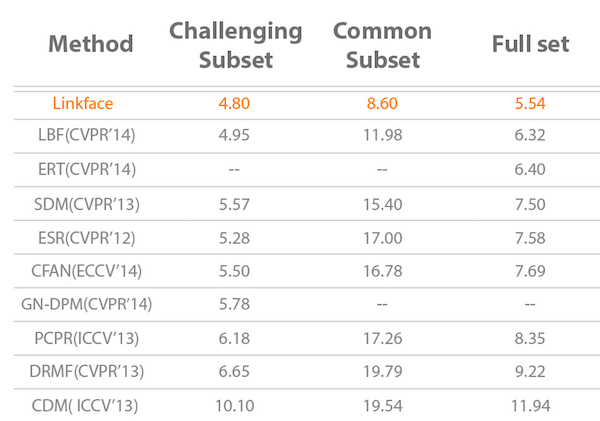Viewport: 600px width, 421px height.
Task: Click the Common Subset column header
Action: [x=382, y=44]
